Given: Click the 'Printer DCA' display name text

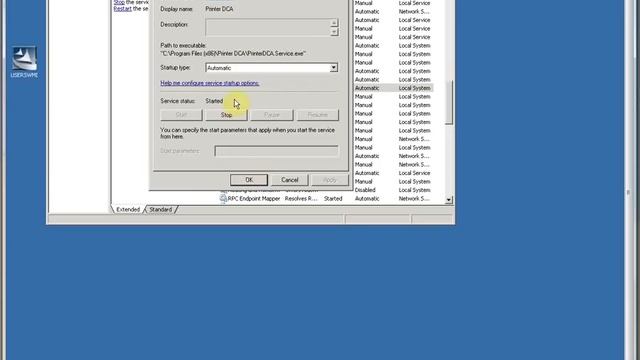Looking at the screenshot, I should point(219,9).
